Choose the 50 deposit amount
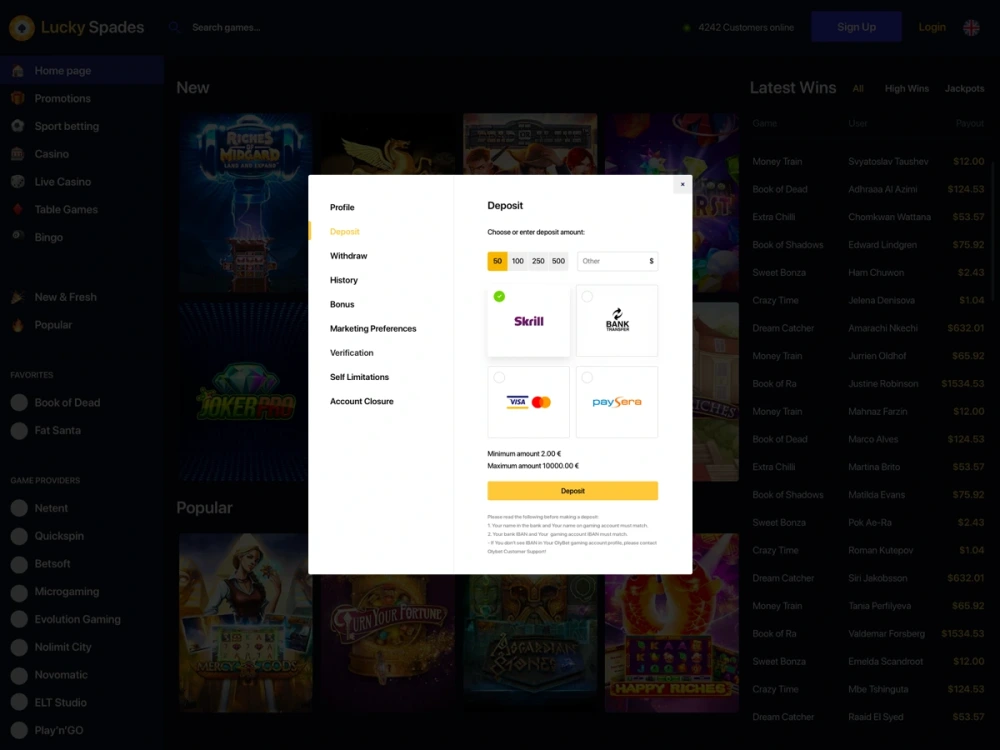Viewport: 1000px width, 750px height. click(x=497, y=261)
